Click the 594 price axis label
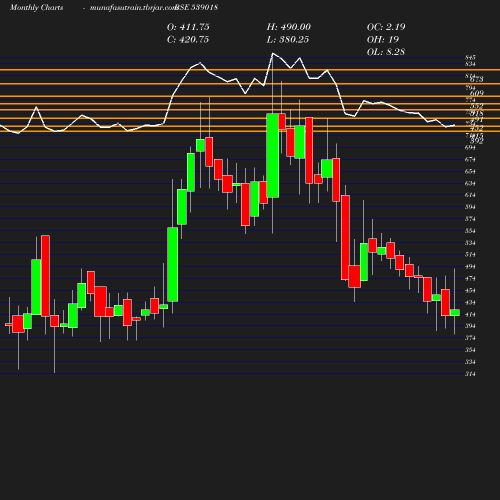 point(470,207)
